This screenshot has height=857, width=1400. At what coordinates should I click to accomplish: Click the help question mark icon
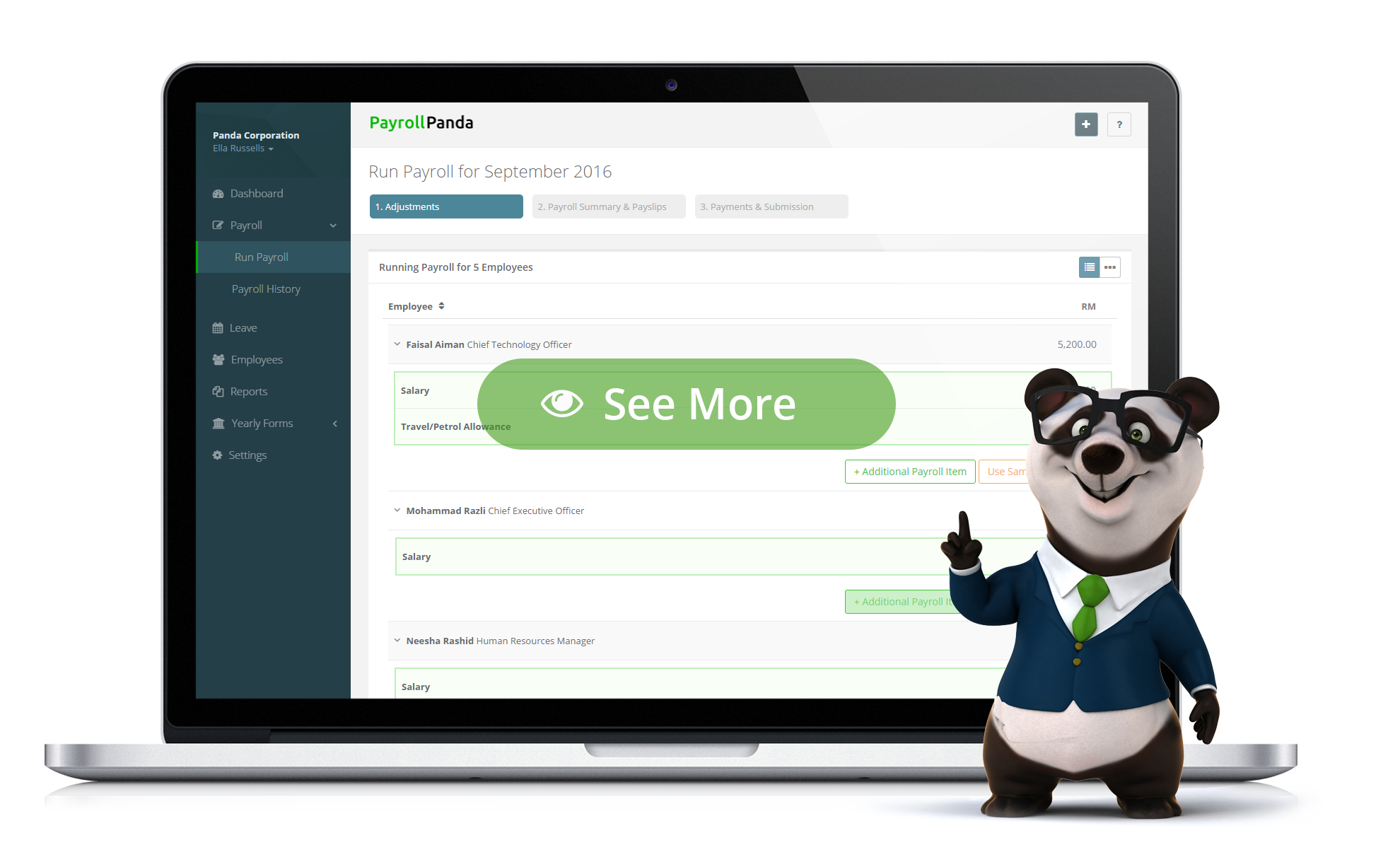(x=1119, y=124)
